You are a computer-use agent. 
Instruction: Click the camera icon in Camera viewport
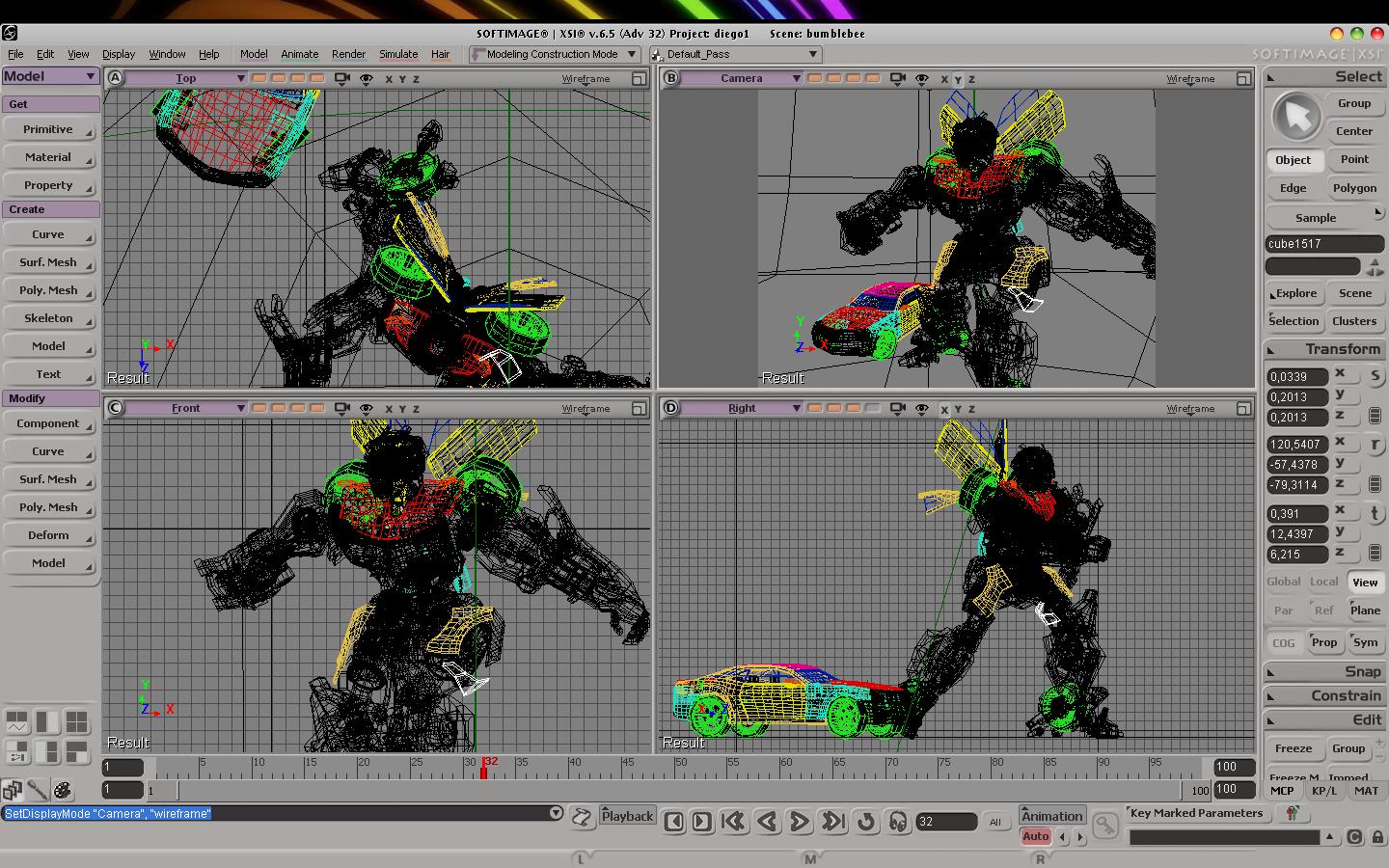point(898,78)
